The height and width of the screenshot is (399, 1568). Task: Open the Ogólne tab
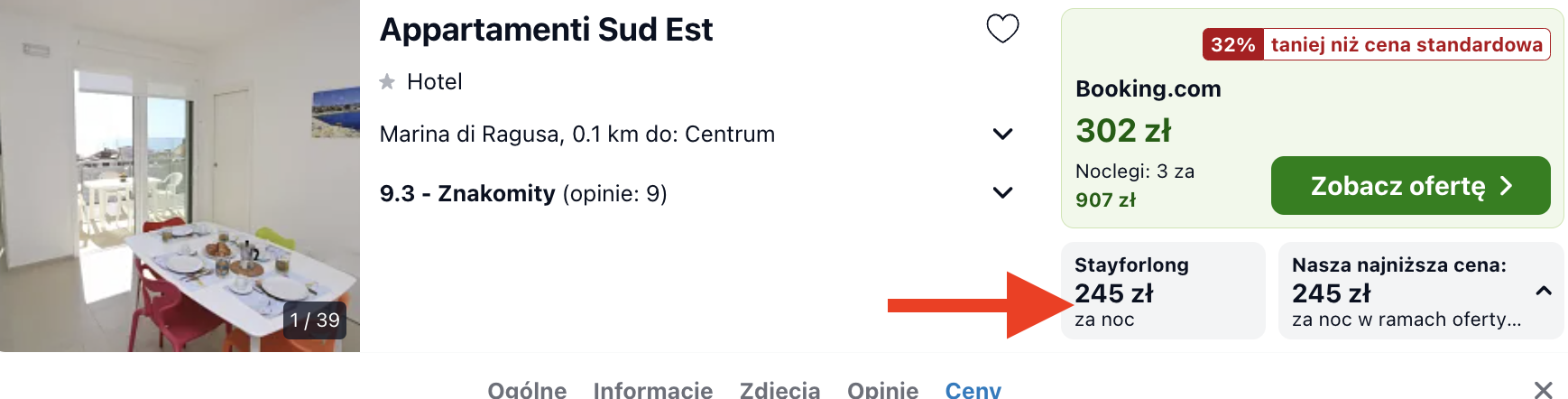click(527, 390)
